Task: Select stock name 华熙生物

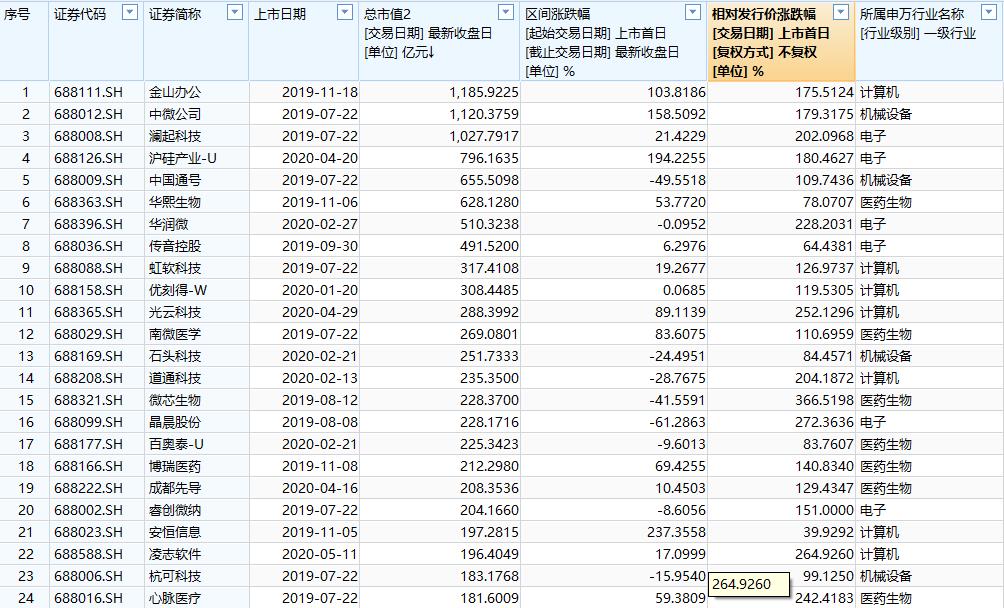Action: pos(175,202)
